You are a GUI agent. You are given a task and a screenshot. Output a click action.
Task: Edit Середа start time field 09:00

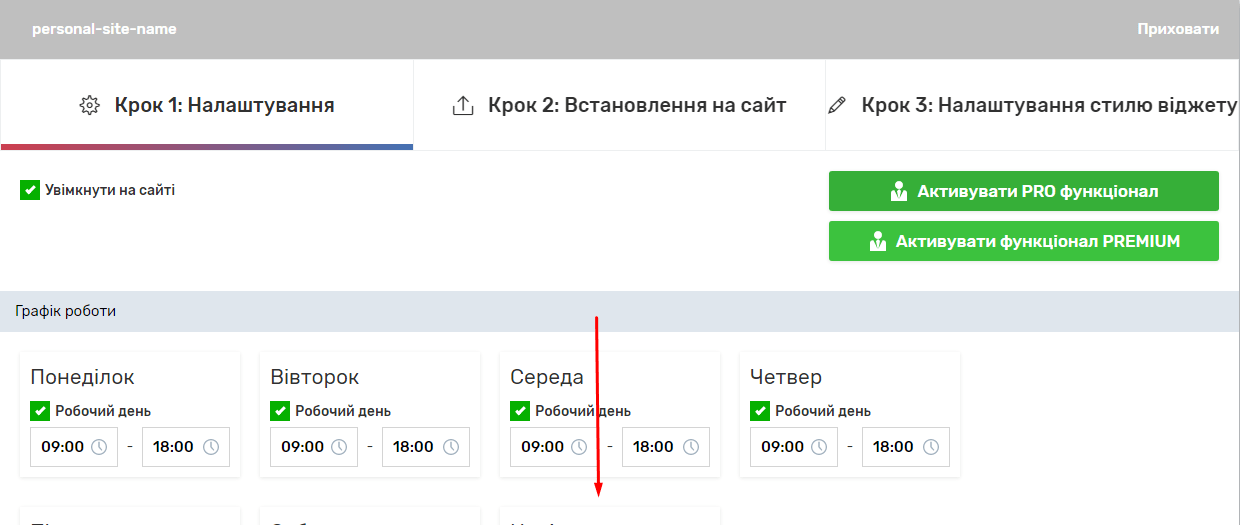coord(542,447)
